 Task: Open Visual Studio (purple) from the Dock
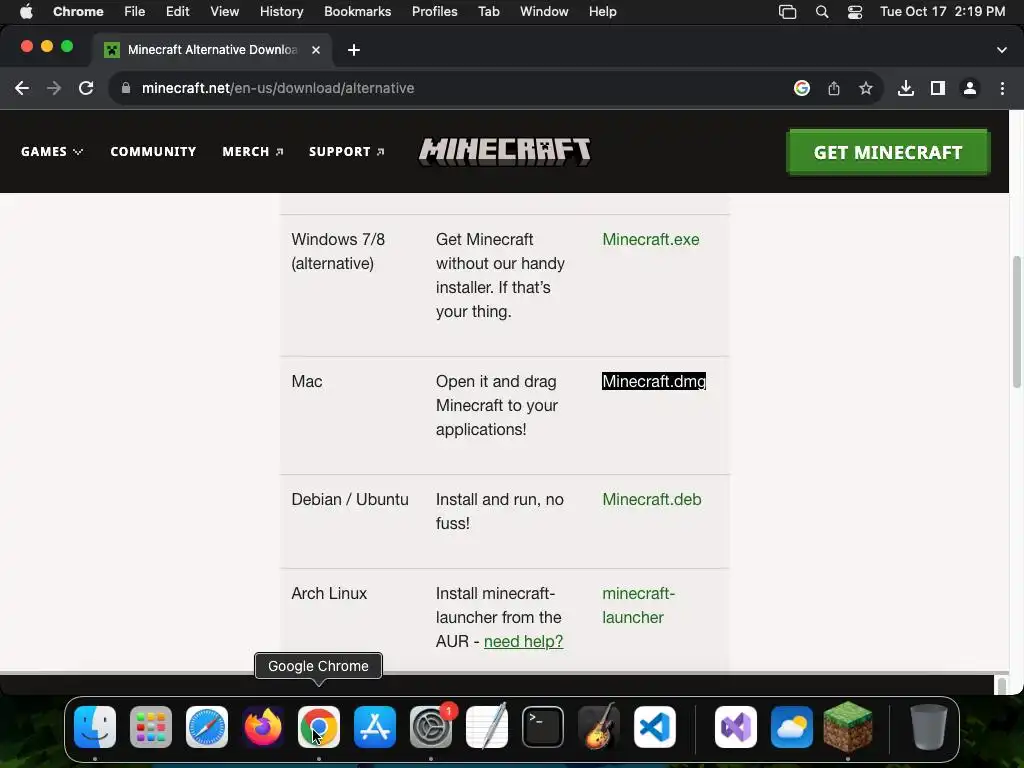736,727
